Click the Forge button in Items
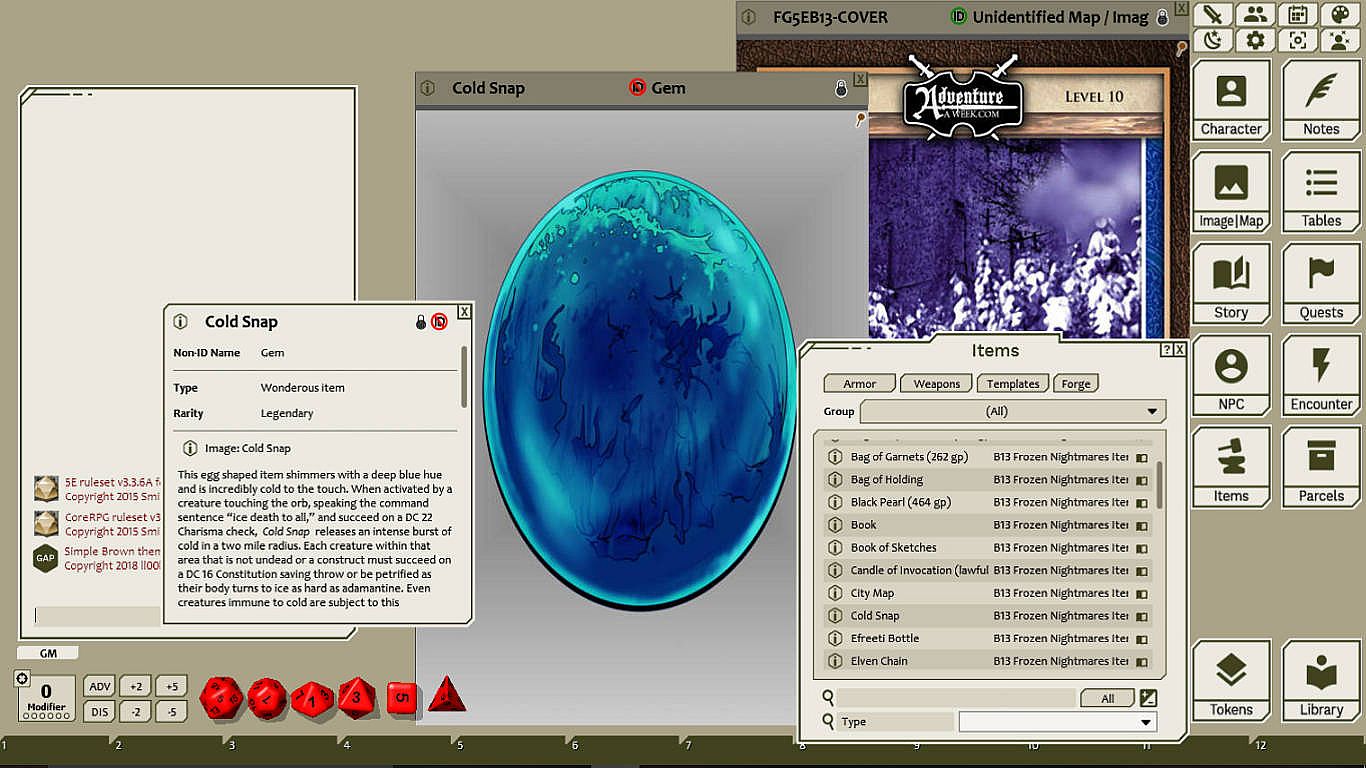This screenshot has height=768, width=1366. 1076,384
